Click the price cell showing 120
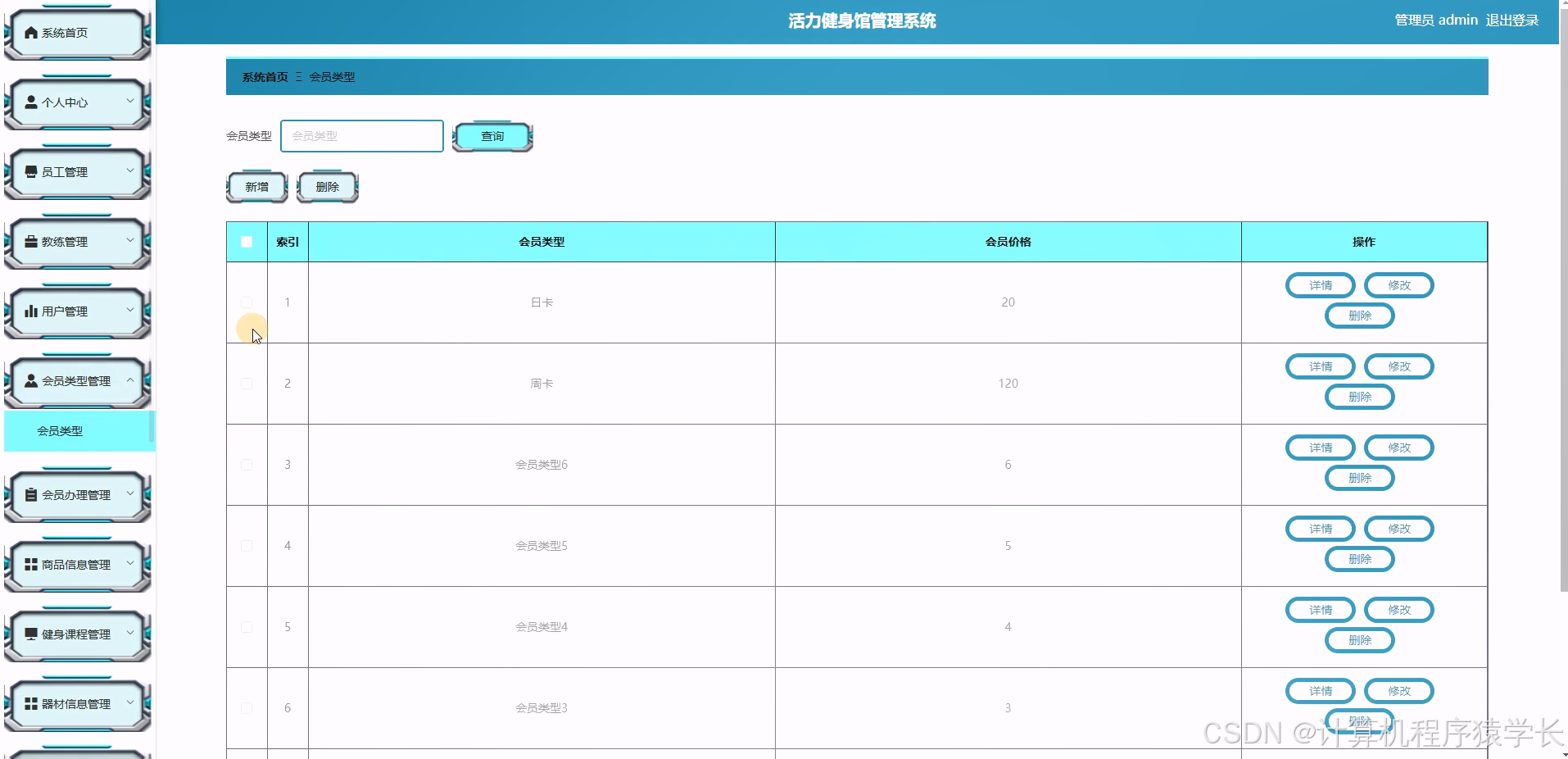The height and width of the screenshot is (759, 1568). [x=1008, y=384]
